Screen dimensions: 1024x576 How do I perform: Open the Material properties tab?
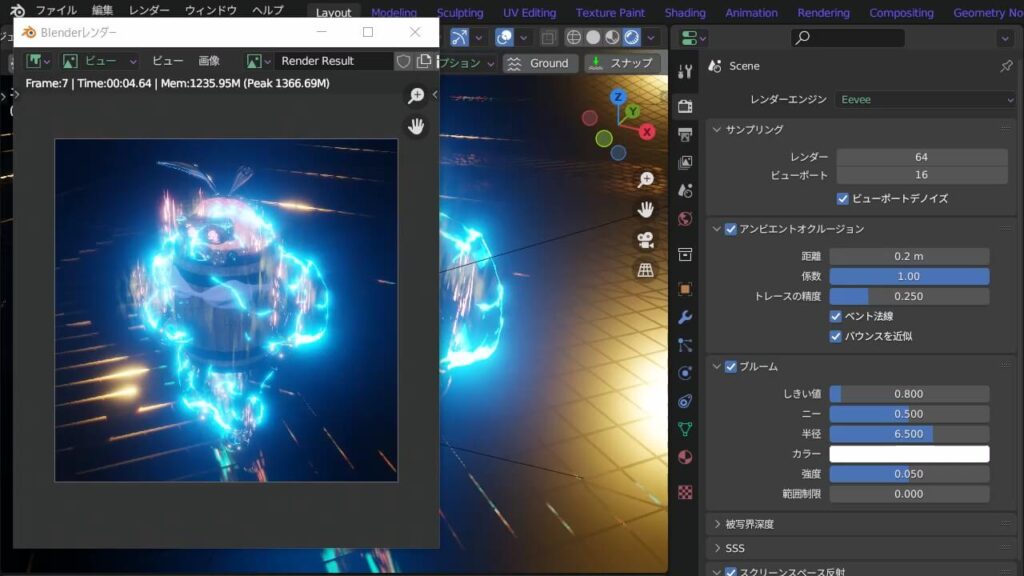pyautogui.click(x=685, y=457)
